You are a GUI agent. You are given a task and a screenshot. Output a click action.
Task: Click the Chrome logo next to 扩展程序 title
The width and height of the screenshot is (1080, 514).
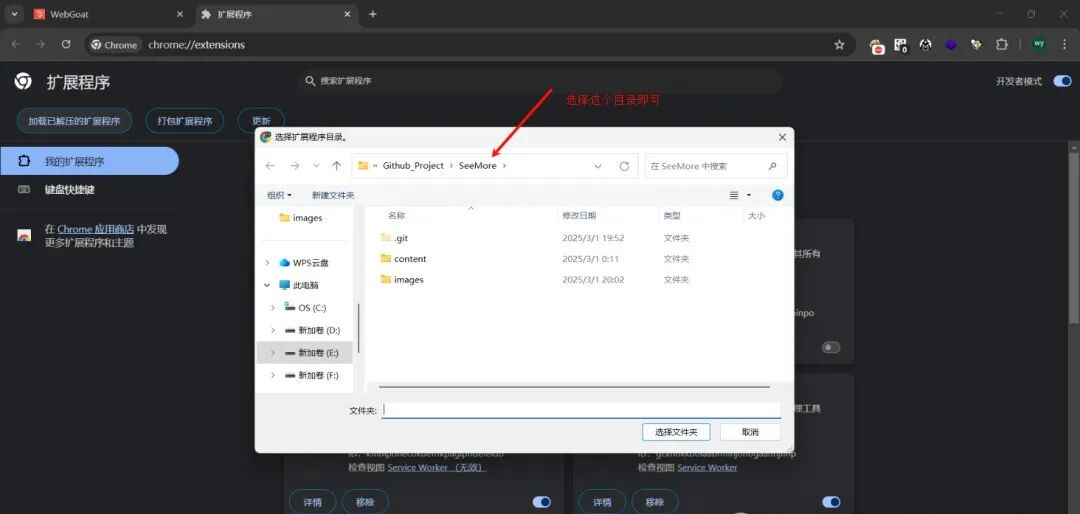[23, 82]
